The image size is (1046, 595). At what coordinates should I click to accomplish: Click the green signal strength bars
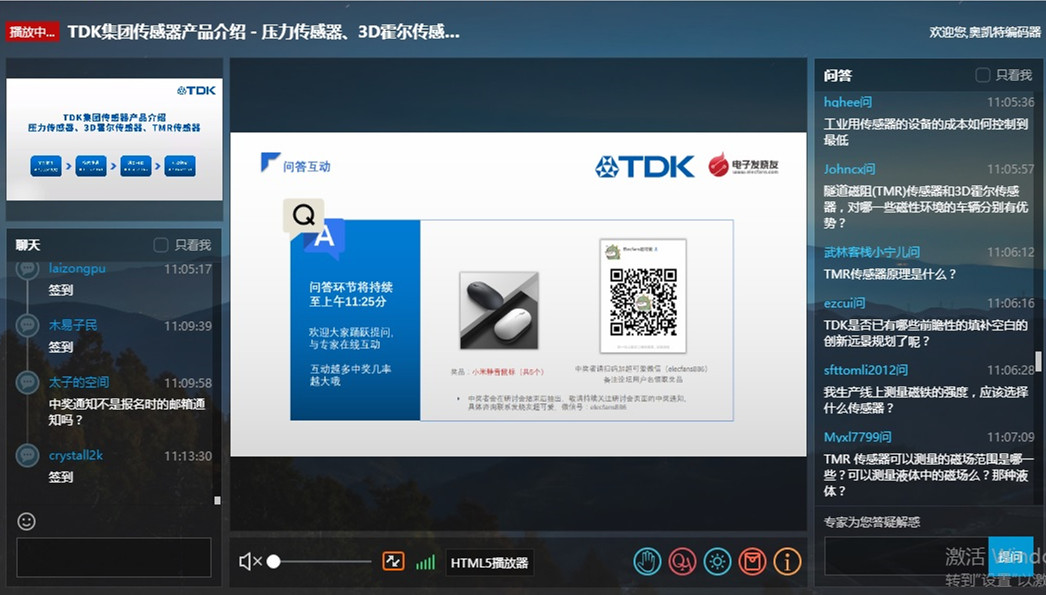coord(425,563)
